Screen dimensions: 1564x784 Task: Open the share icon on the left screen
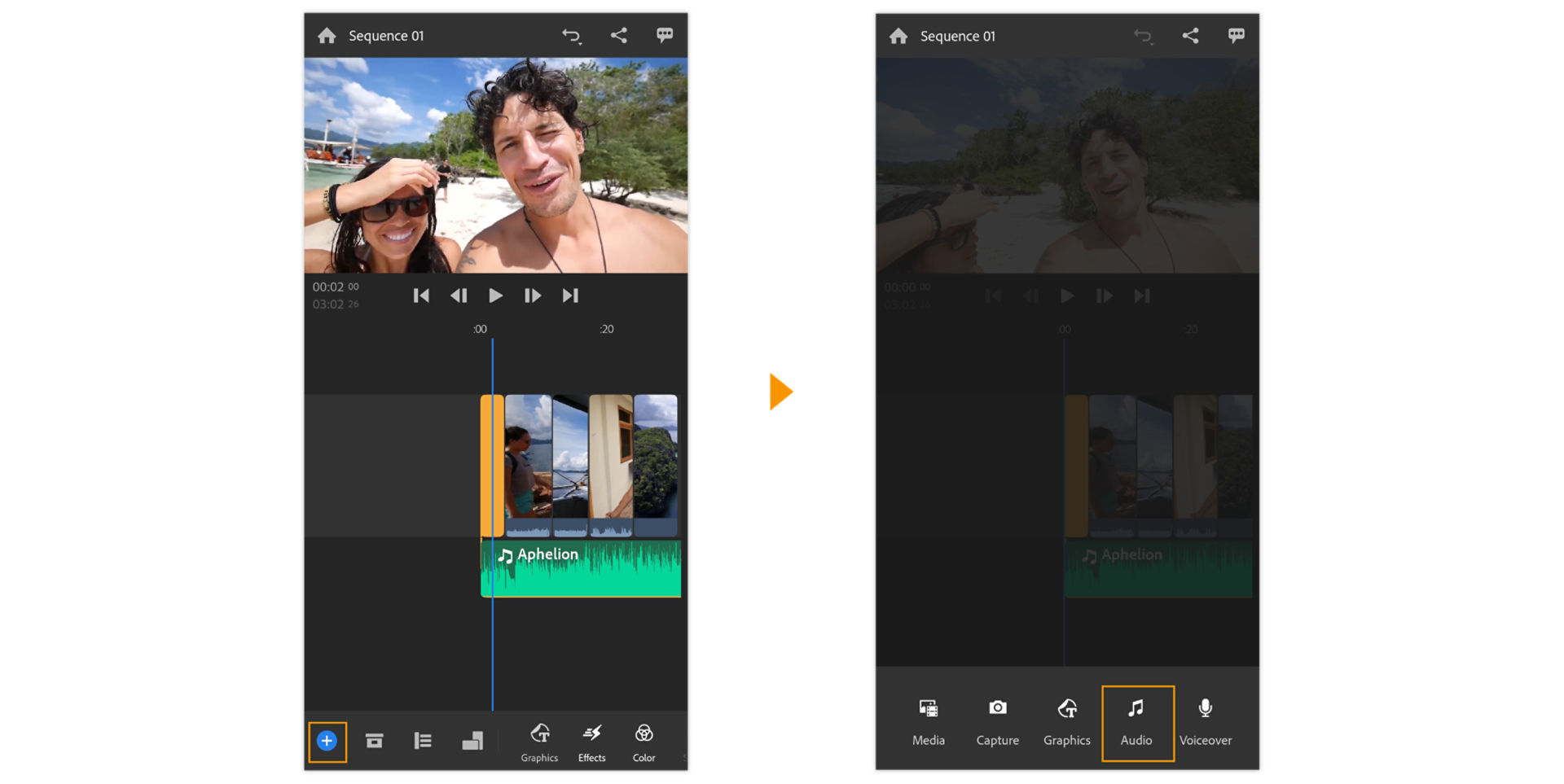pos(619,35)
